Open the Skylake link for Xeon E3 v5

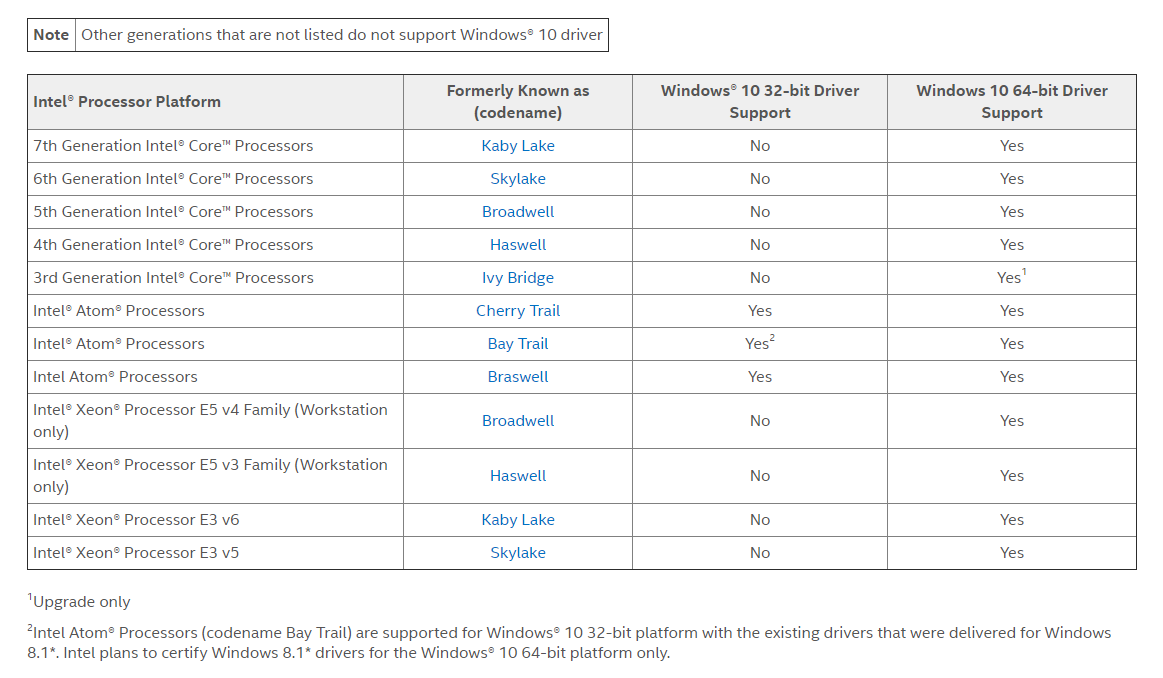point(517,553)
